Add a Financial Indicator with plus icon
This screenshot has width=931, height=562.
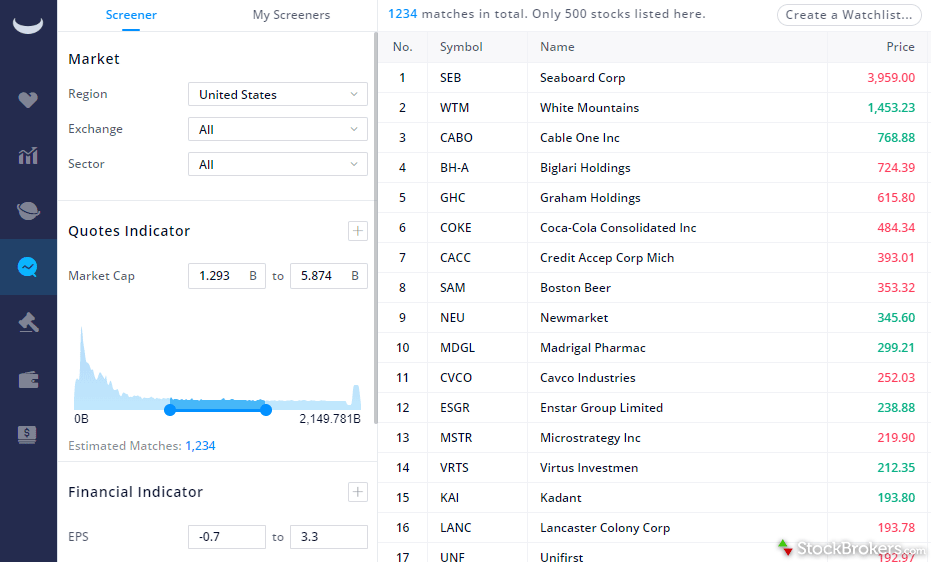tap(357, 492)
